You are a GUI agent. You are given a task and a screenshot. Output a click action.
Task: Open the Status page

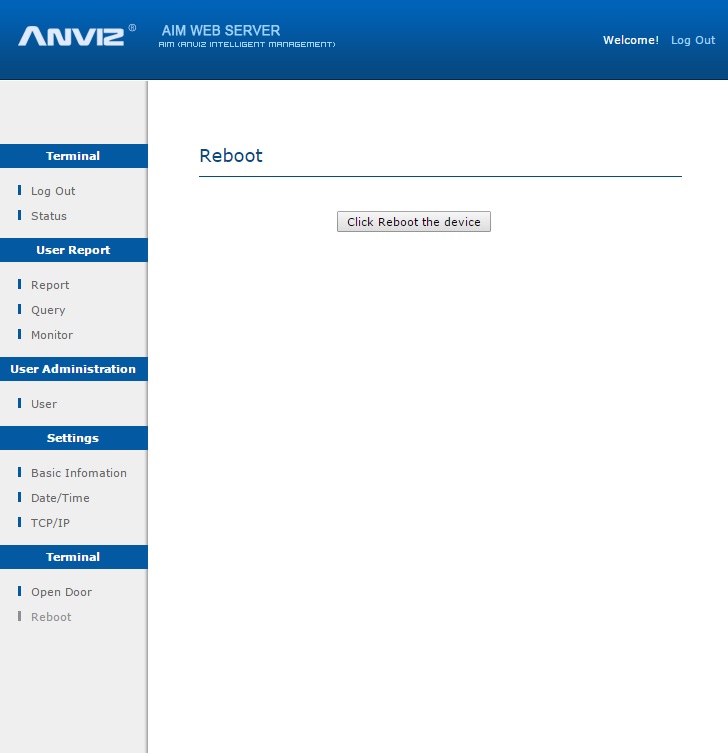pos(49,216)
